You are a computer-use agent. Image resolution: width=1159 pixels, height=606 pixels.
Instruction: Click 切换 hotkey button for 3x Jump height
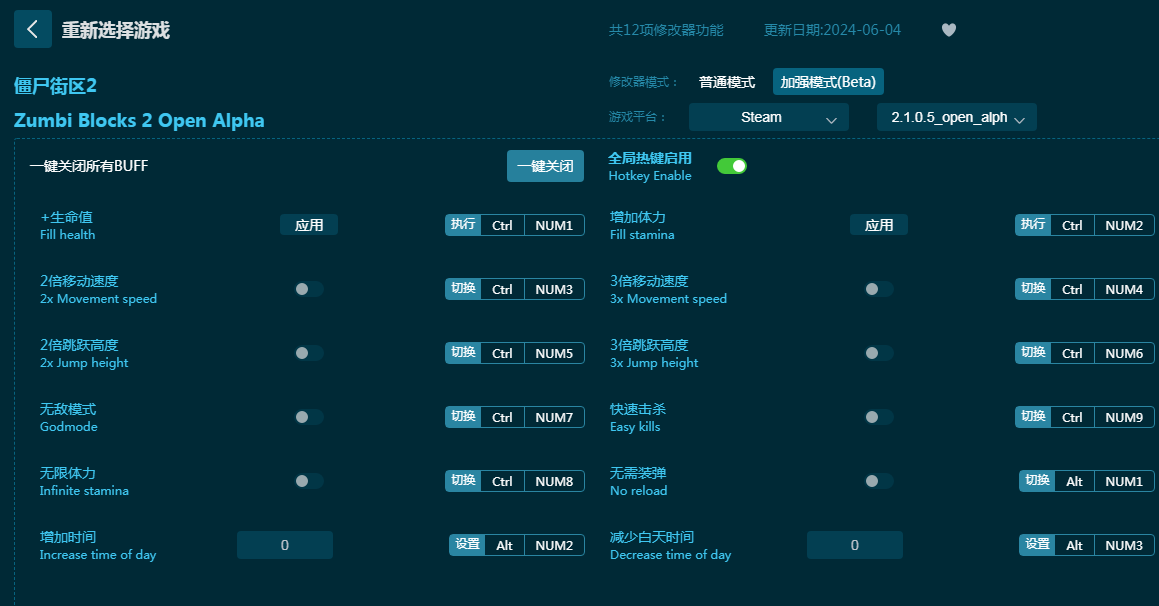(x=1033, y=353)
